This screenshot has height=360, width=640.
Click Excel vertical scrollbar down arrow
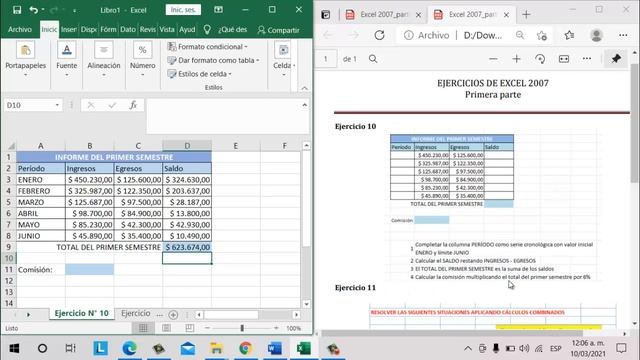click(x=306, y=304)
